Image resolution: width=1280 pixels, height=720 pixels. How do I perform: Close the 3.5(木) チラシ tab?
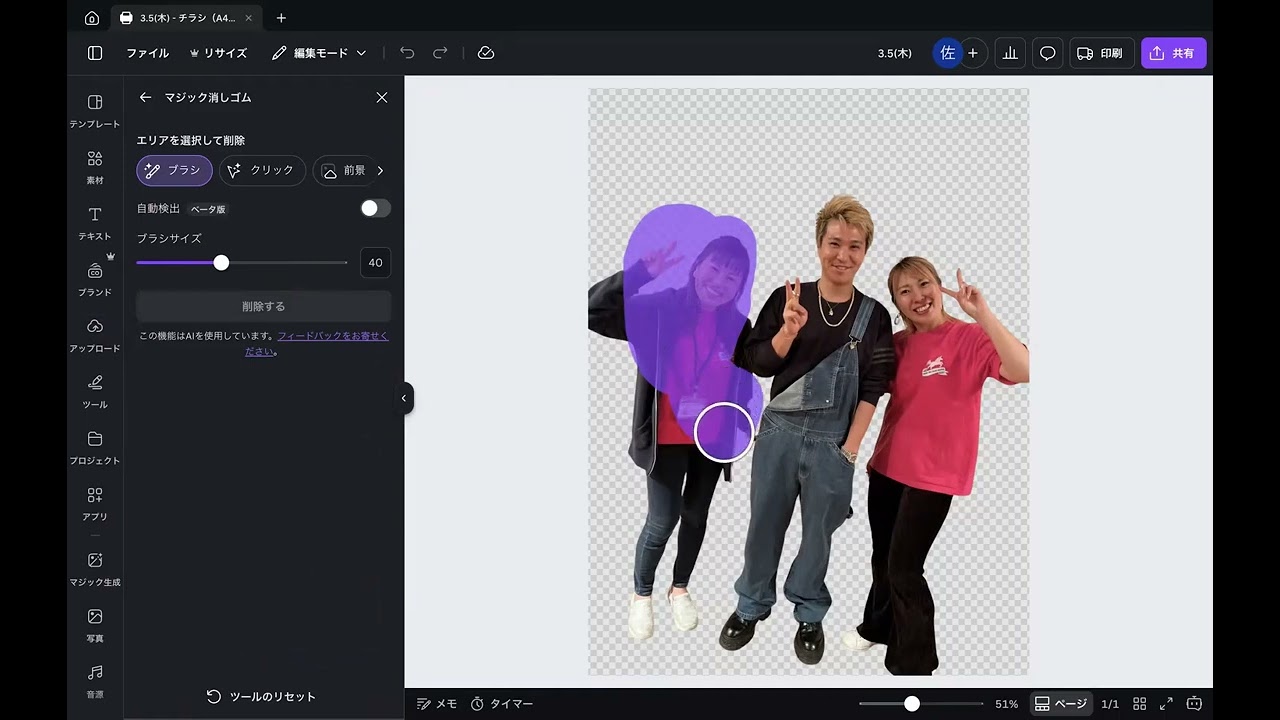[249, 18]
